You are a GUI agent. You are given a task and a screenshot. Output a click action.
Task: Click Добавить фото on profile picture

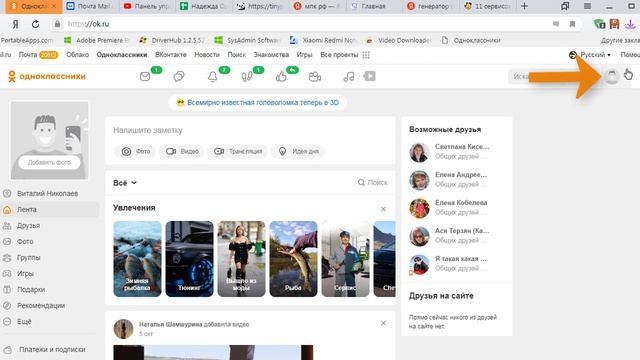click(x=49, y=162)
